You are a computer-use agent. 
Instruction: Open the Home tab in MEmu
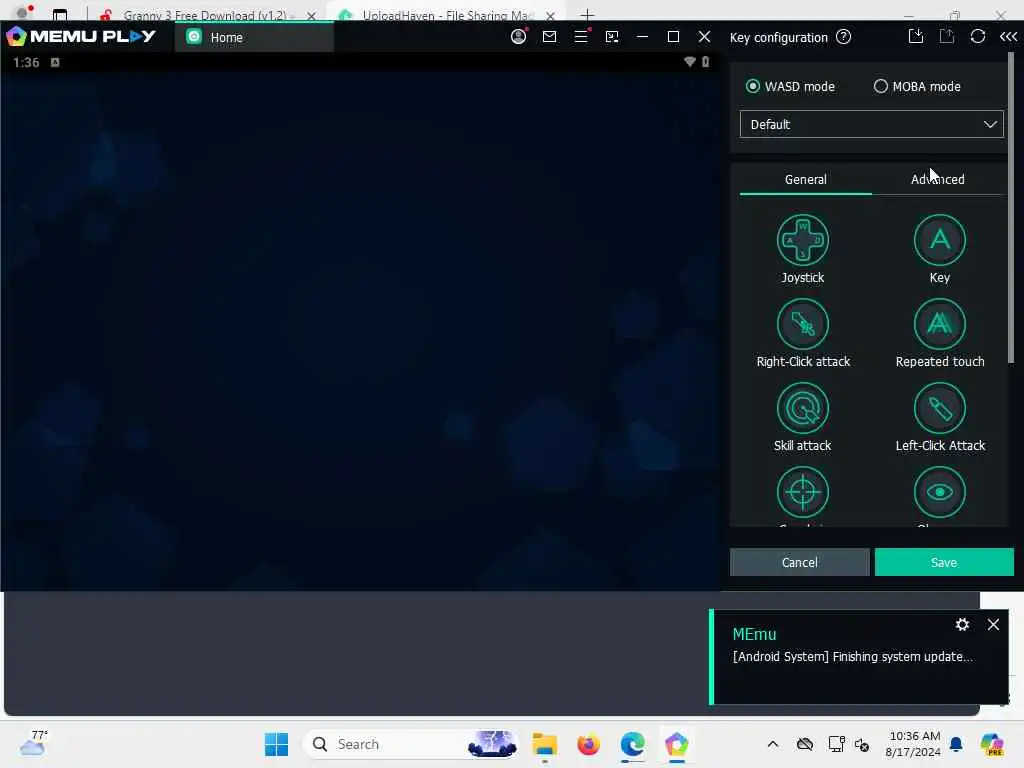point(255,37)
